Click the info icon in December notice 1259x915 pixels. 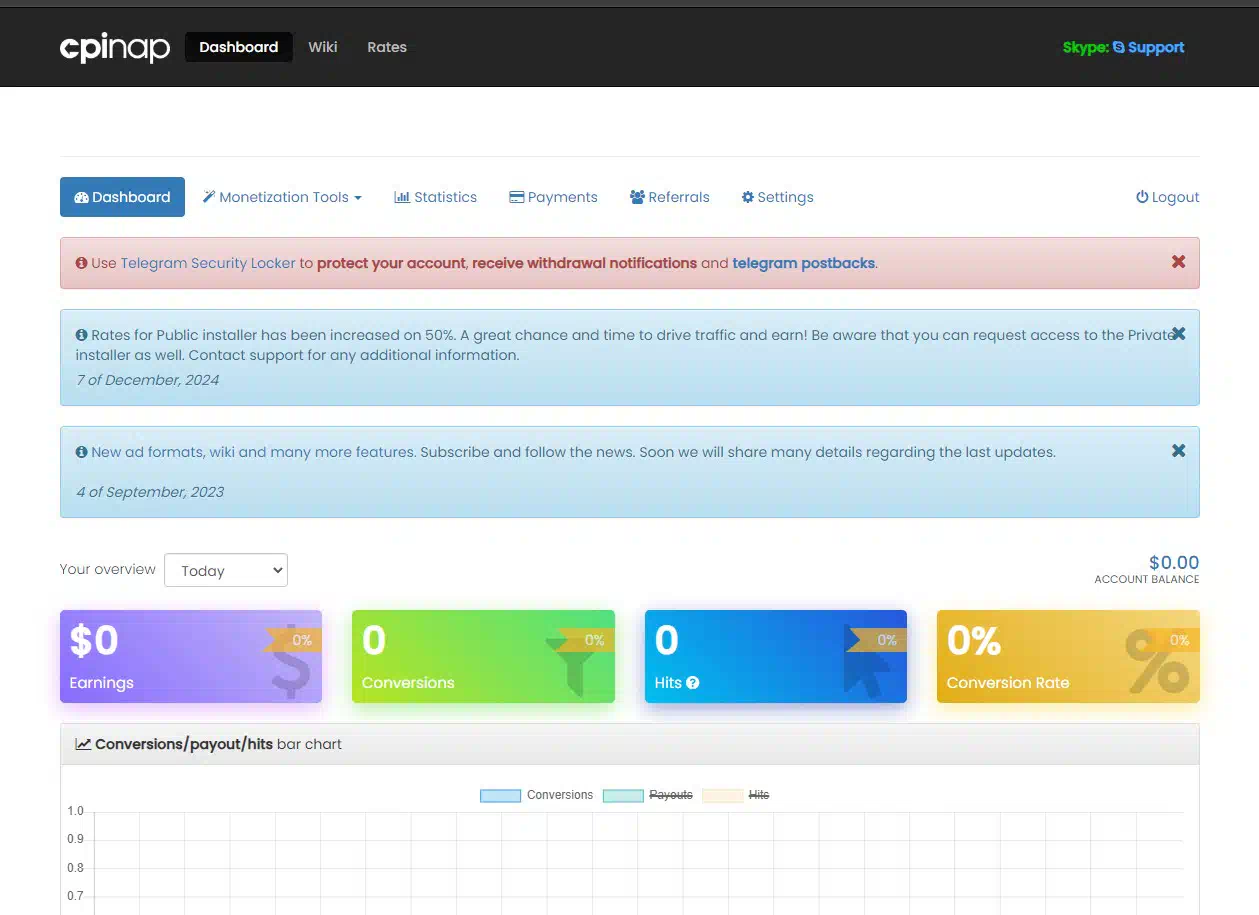(82, 335)
